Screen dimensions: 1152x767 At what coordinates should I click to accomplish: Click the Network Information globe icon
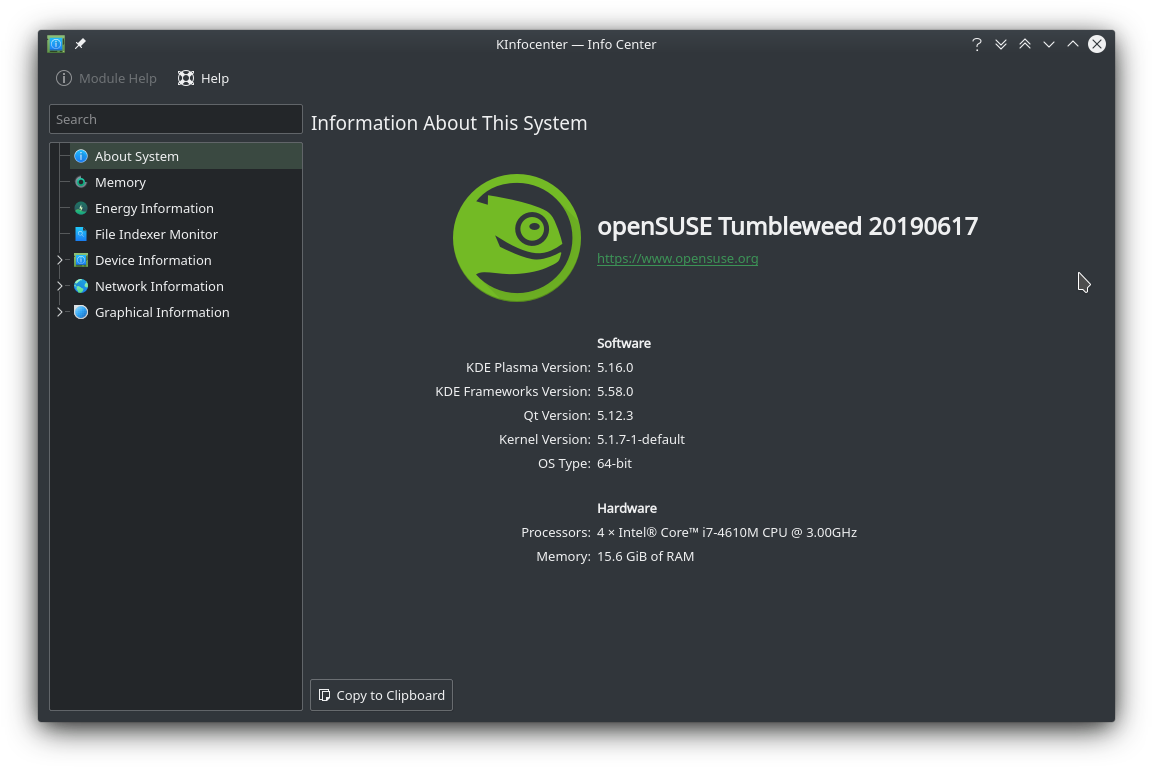[x=81, y=286]
